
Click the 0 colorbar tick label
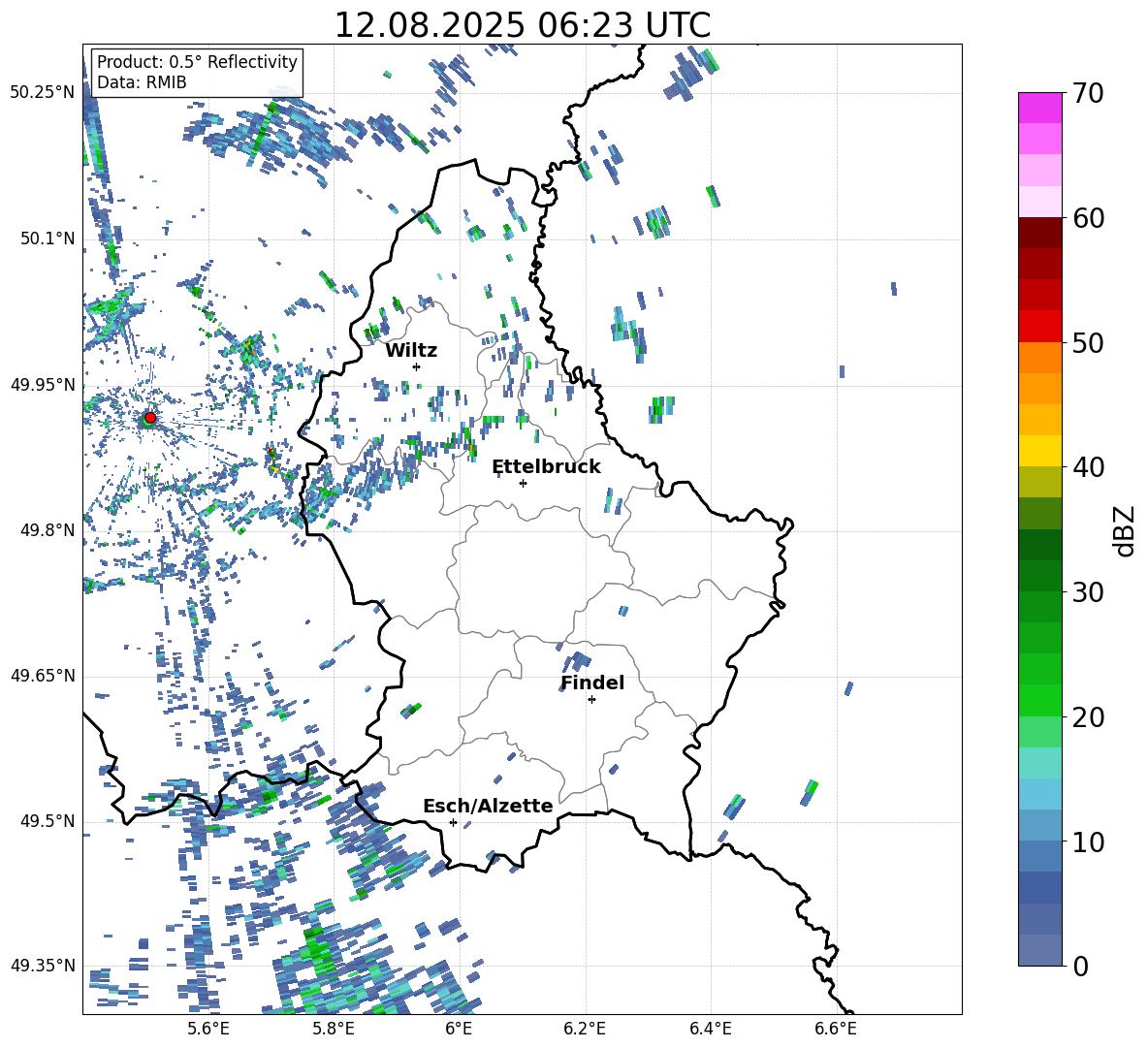[1081, 967]
